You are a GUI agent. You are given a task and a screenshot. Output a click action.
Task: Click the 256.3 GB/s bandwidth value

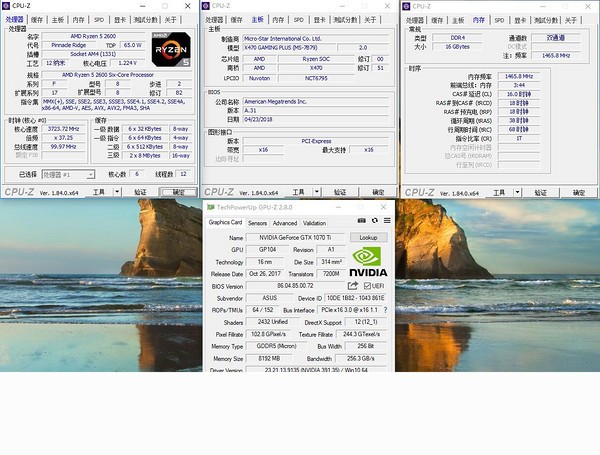point(361,359)
